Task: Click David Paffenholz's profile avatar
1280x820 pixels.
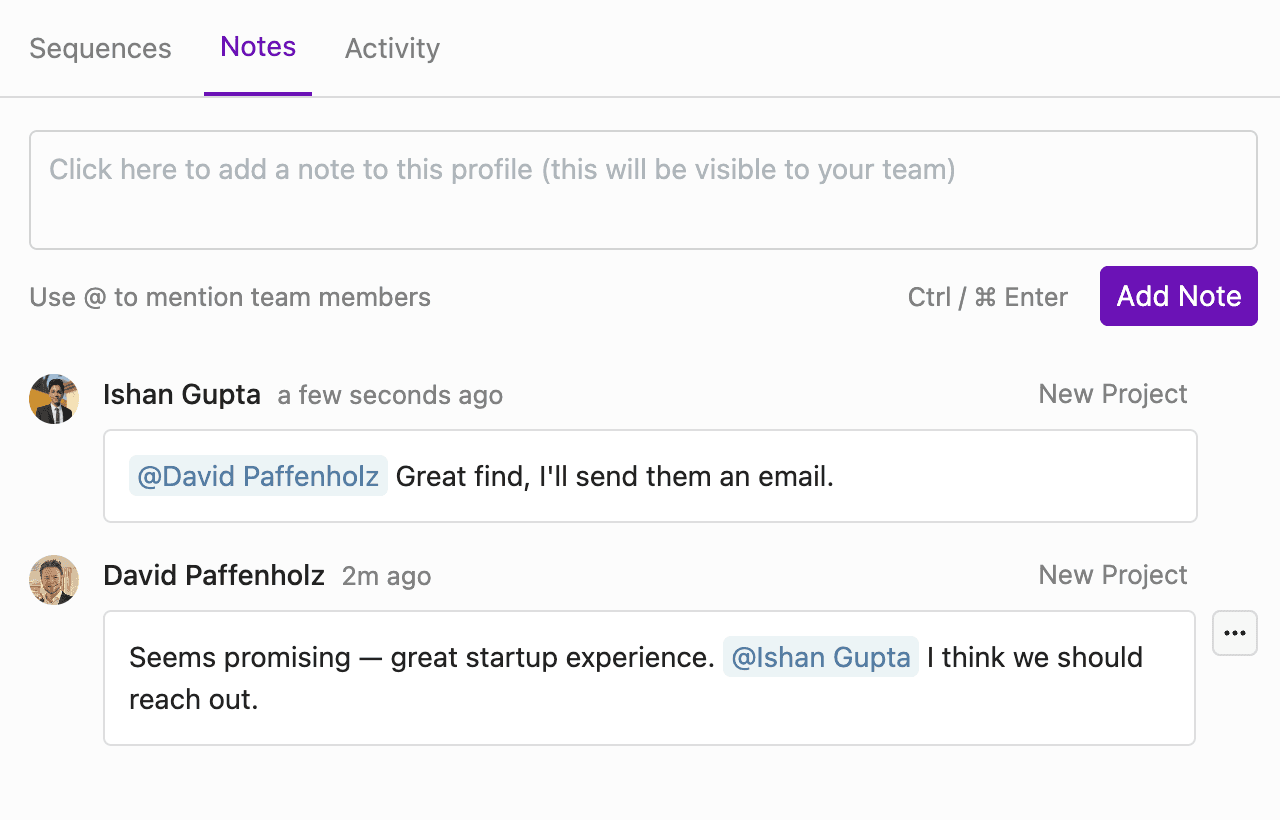Action: coord(54,580)
